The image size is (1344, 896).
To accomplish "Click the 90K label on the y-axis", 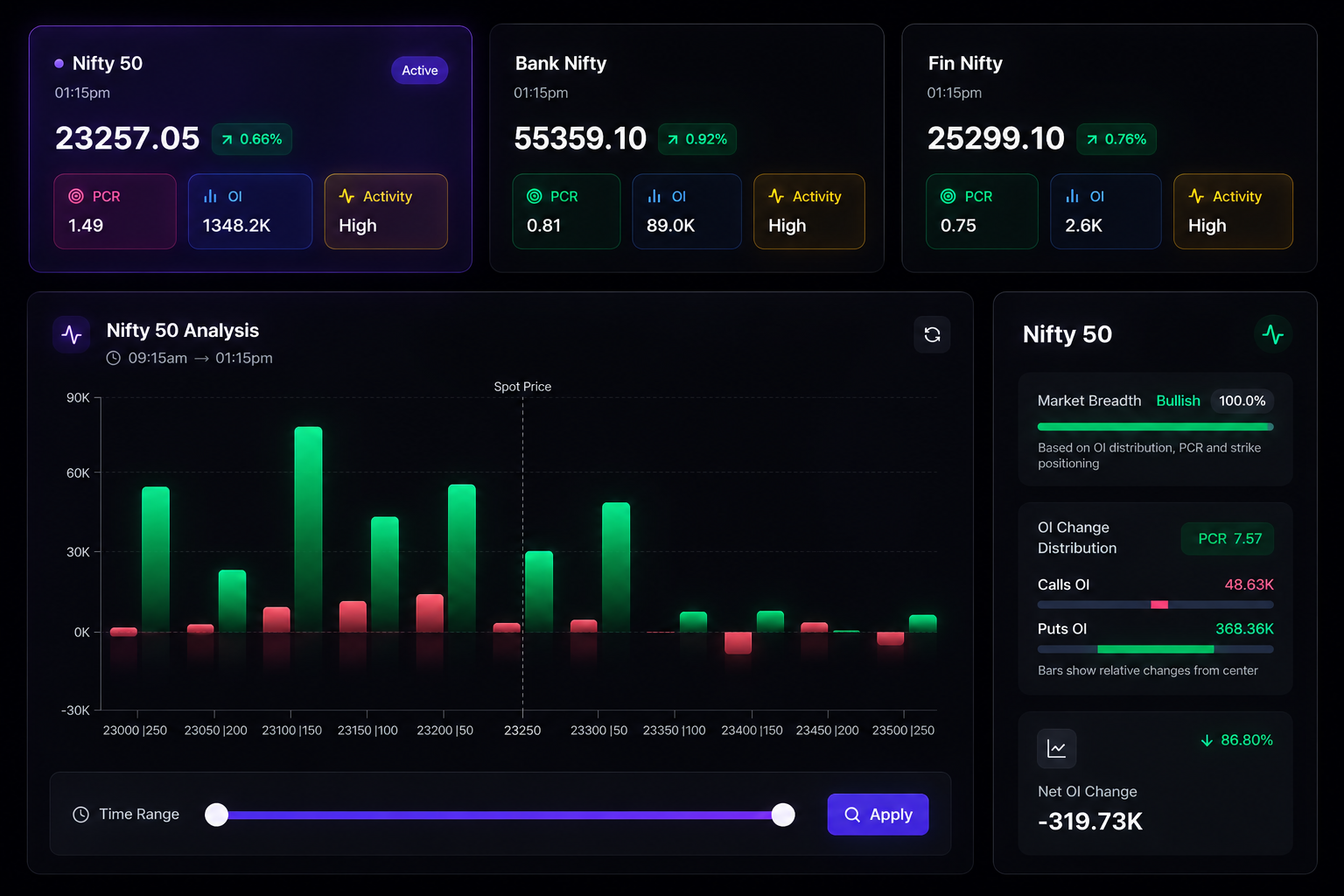I will [78, 398].
